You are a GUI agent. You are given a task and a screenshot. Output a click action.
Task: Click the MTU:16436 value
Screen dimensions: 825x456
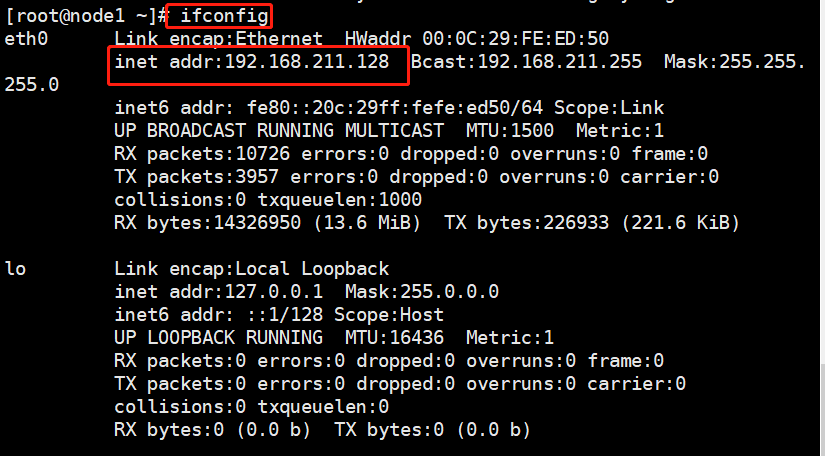tap(394, 338)
